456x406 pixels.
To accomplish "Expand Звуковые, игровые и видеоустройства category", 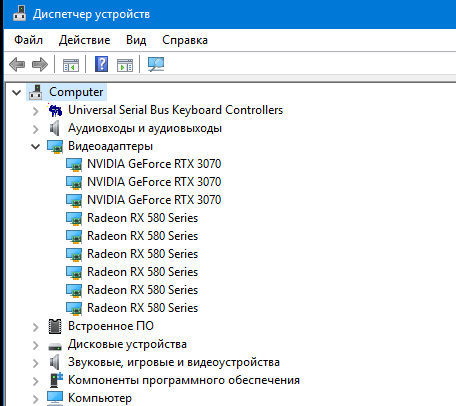I will click(x=36, y=363).
